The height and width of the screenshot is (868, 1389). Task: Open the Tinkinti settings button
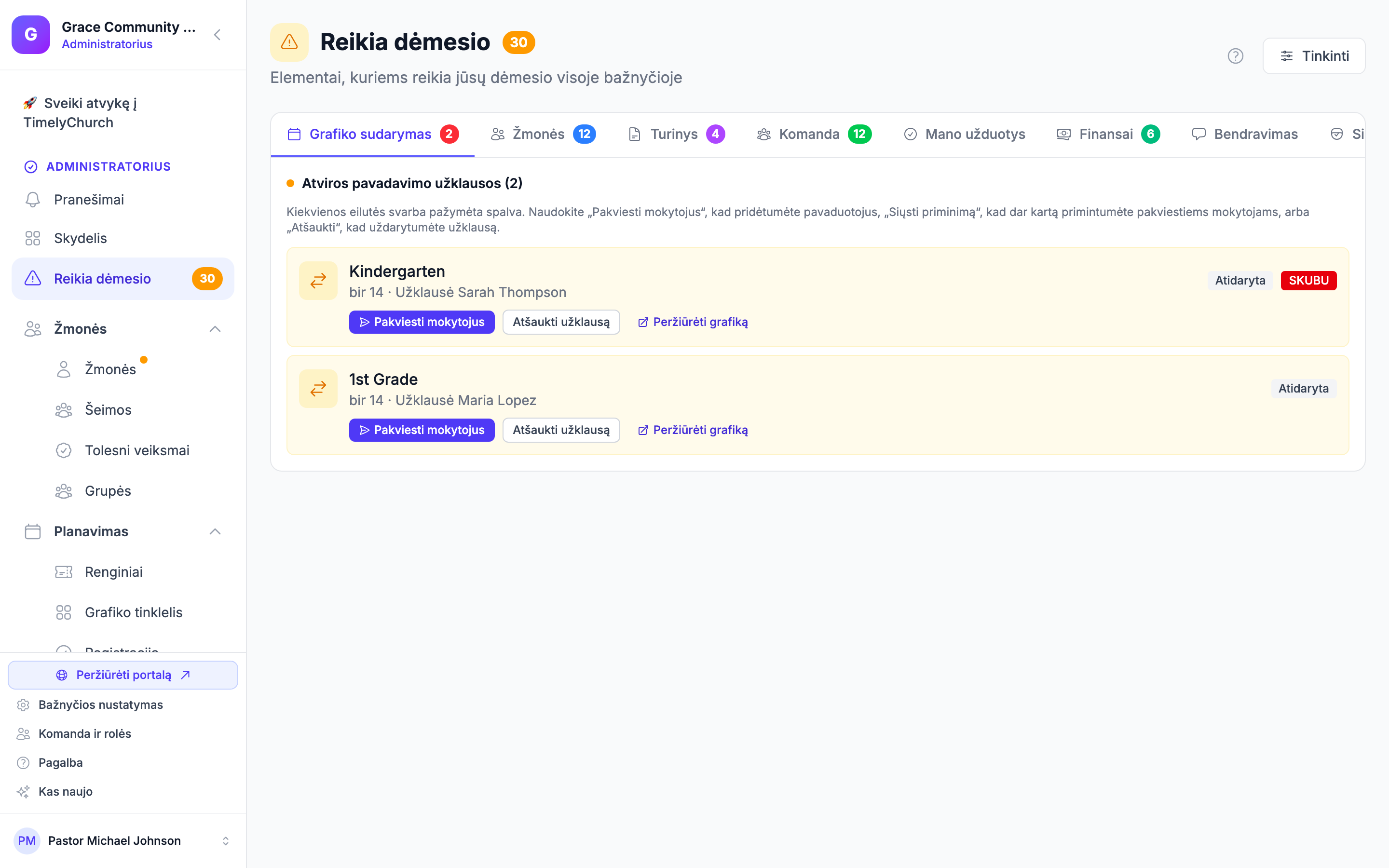tap(1314, 55)
